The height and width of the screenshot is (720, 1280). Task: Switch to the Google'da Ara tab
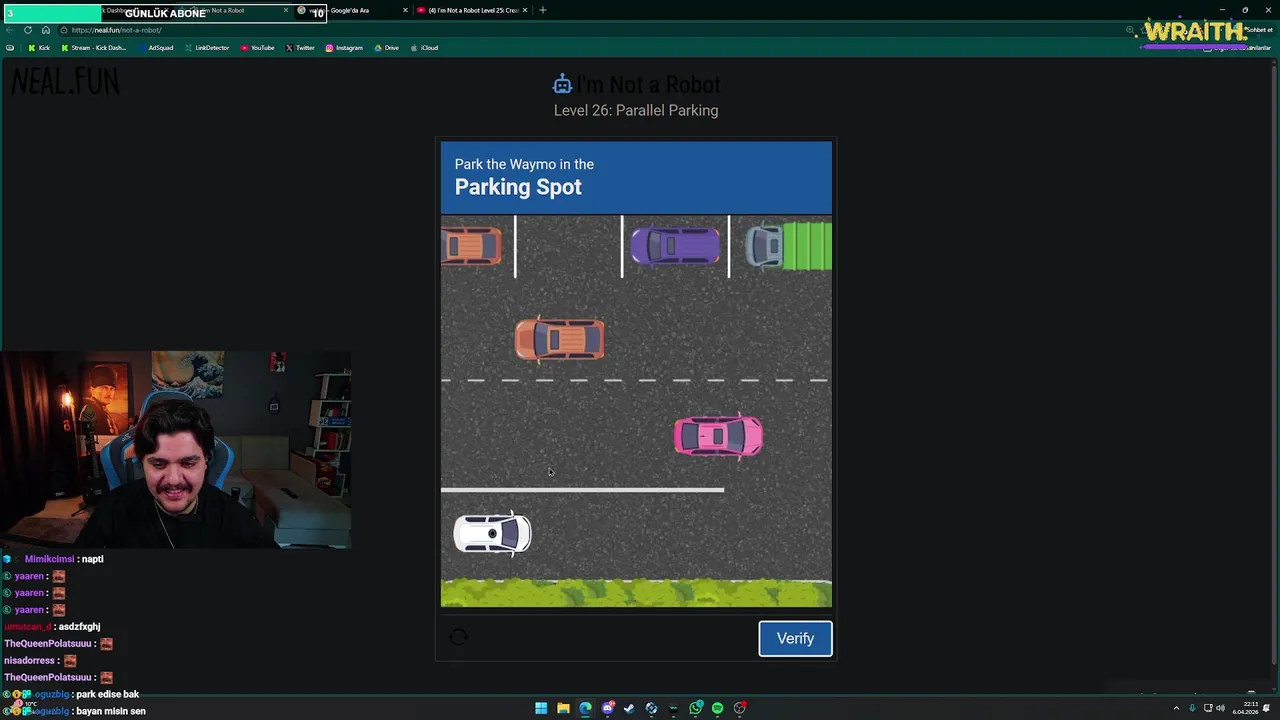click(x=355, y=10)
